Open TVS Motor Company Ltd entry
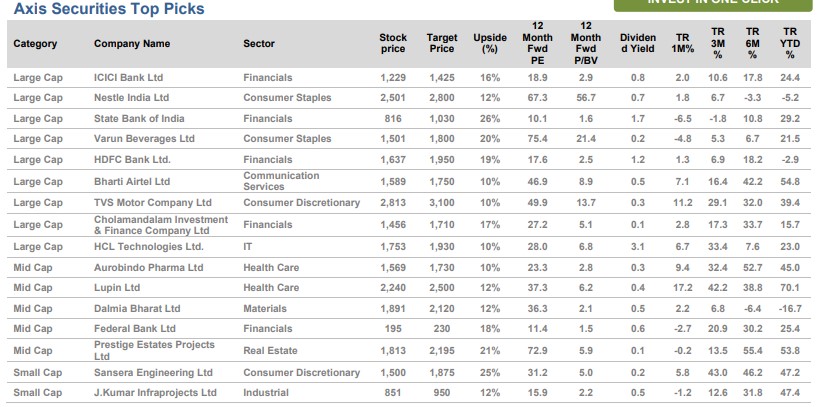This screenshot has height=407, width=817. click(153, 202)
